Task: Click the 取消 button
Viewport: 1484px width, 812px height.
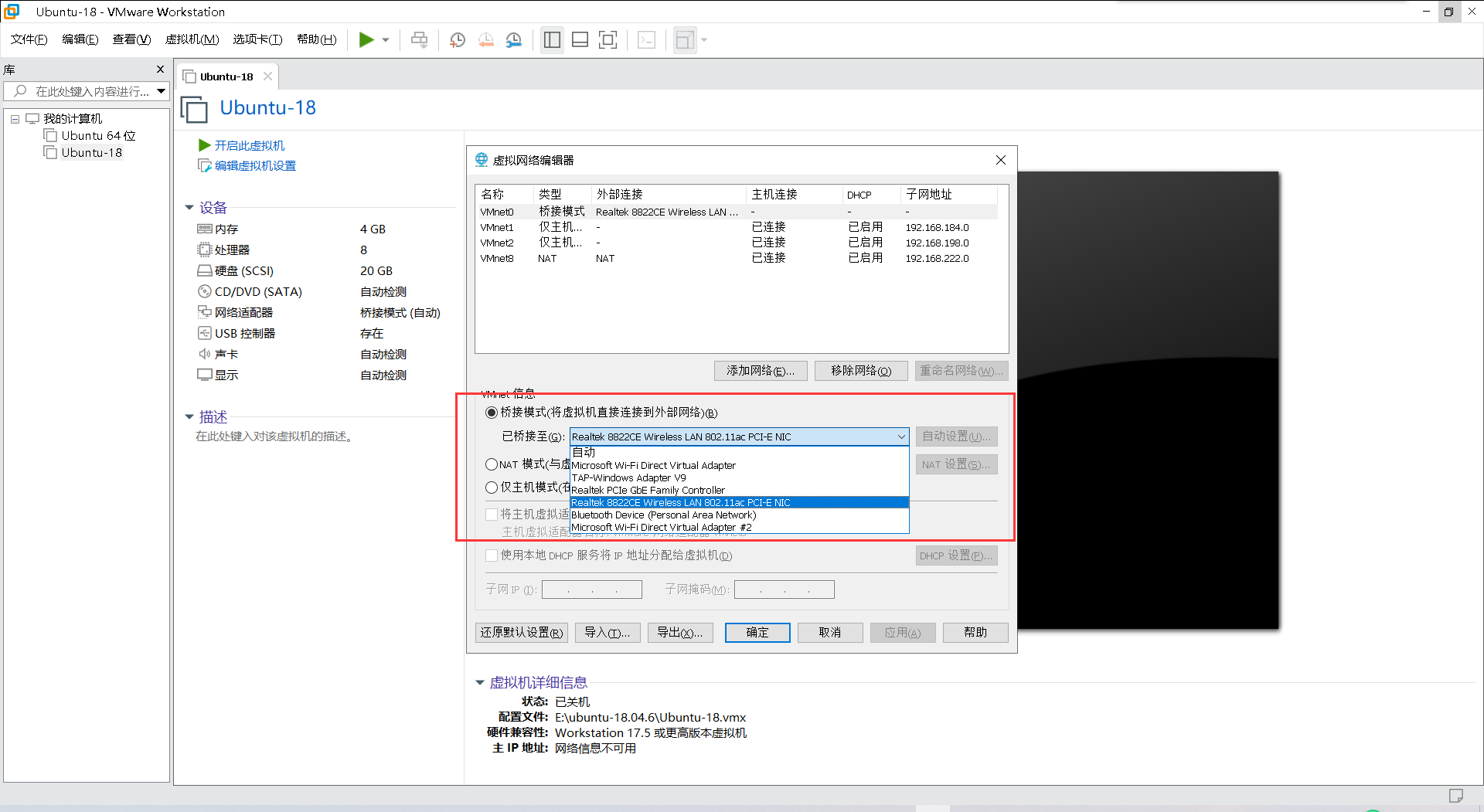Action: tap(830, 633)
